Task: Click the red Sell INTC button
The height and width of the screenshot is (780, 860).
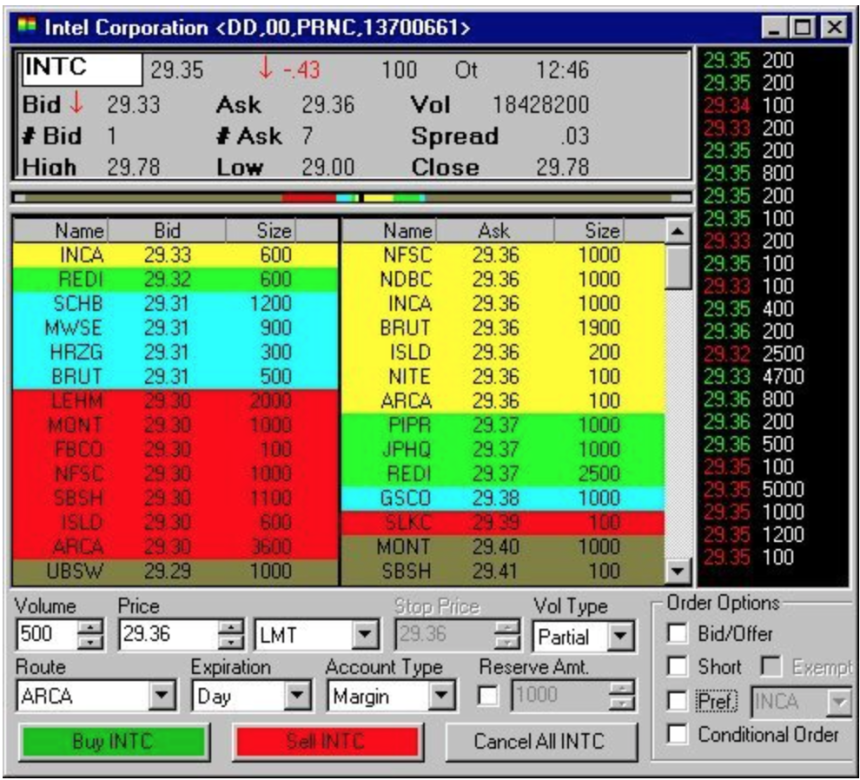Action: click(x=326, y=742)
